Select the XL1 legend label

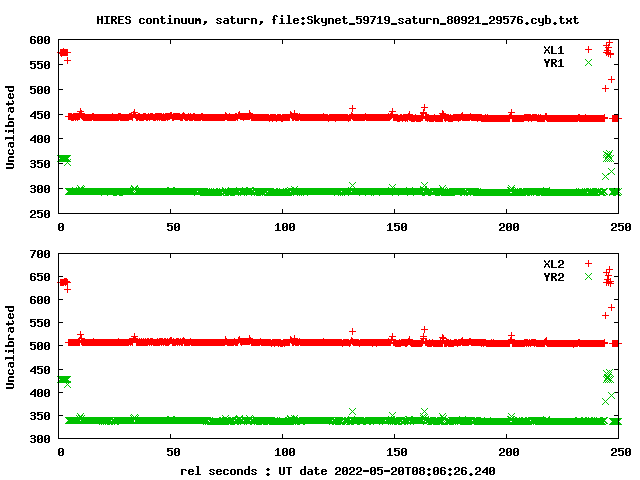click(x=553, y=50)
